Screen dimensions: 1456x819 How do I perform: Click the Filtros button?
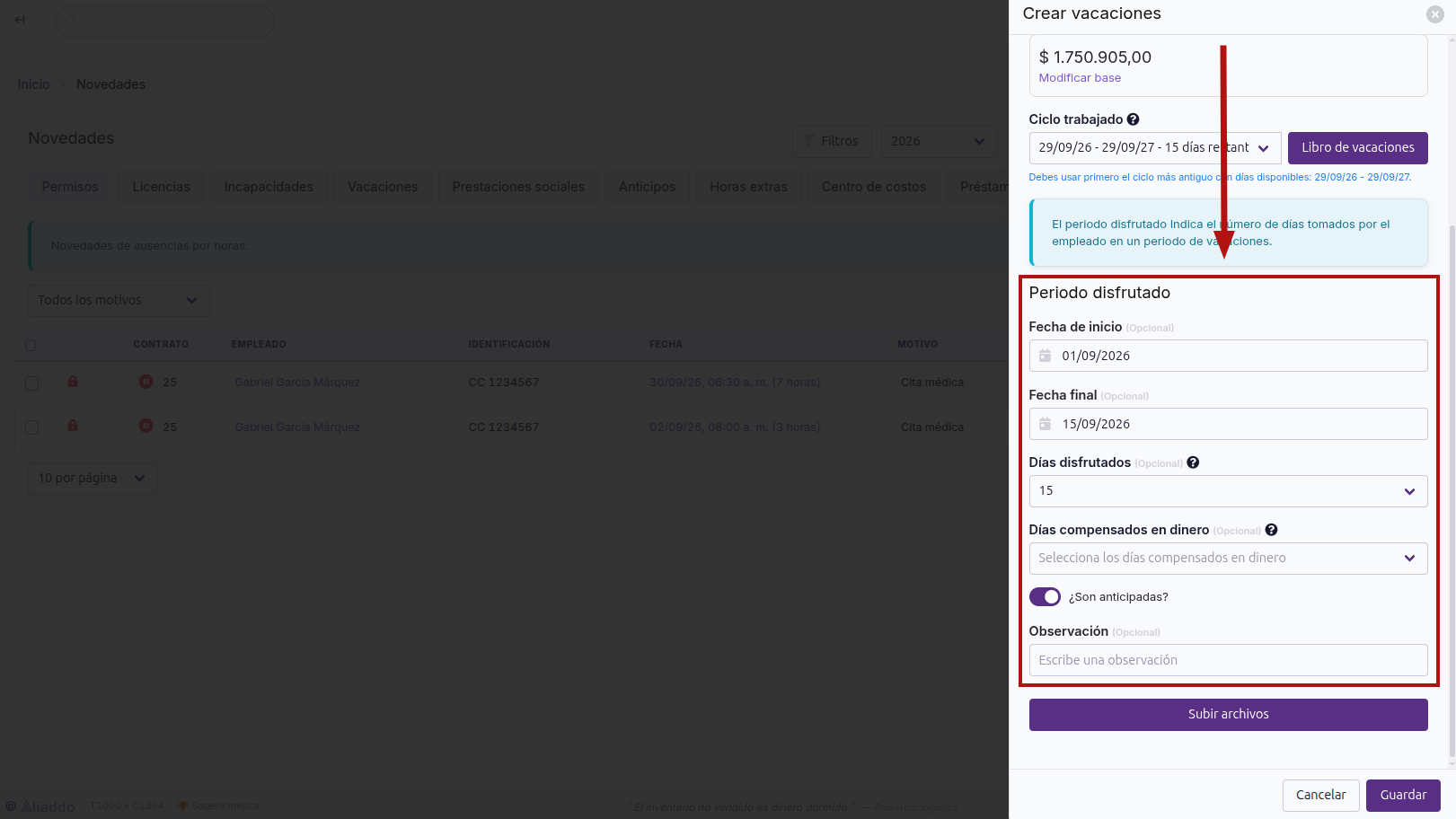click(832, 142)
